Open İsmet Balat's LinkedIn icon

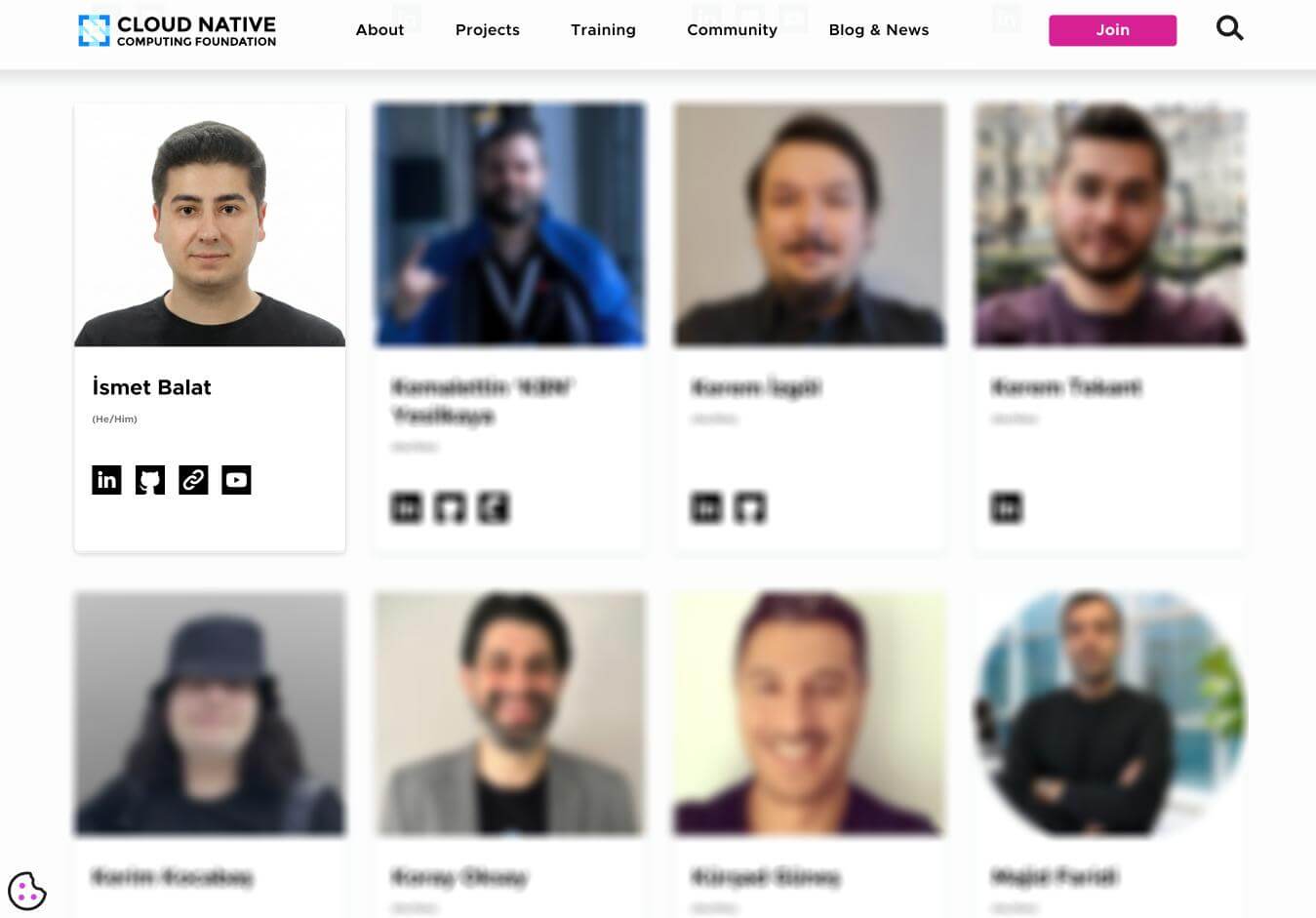tap(106, 480)
